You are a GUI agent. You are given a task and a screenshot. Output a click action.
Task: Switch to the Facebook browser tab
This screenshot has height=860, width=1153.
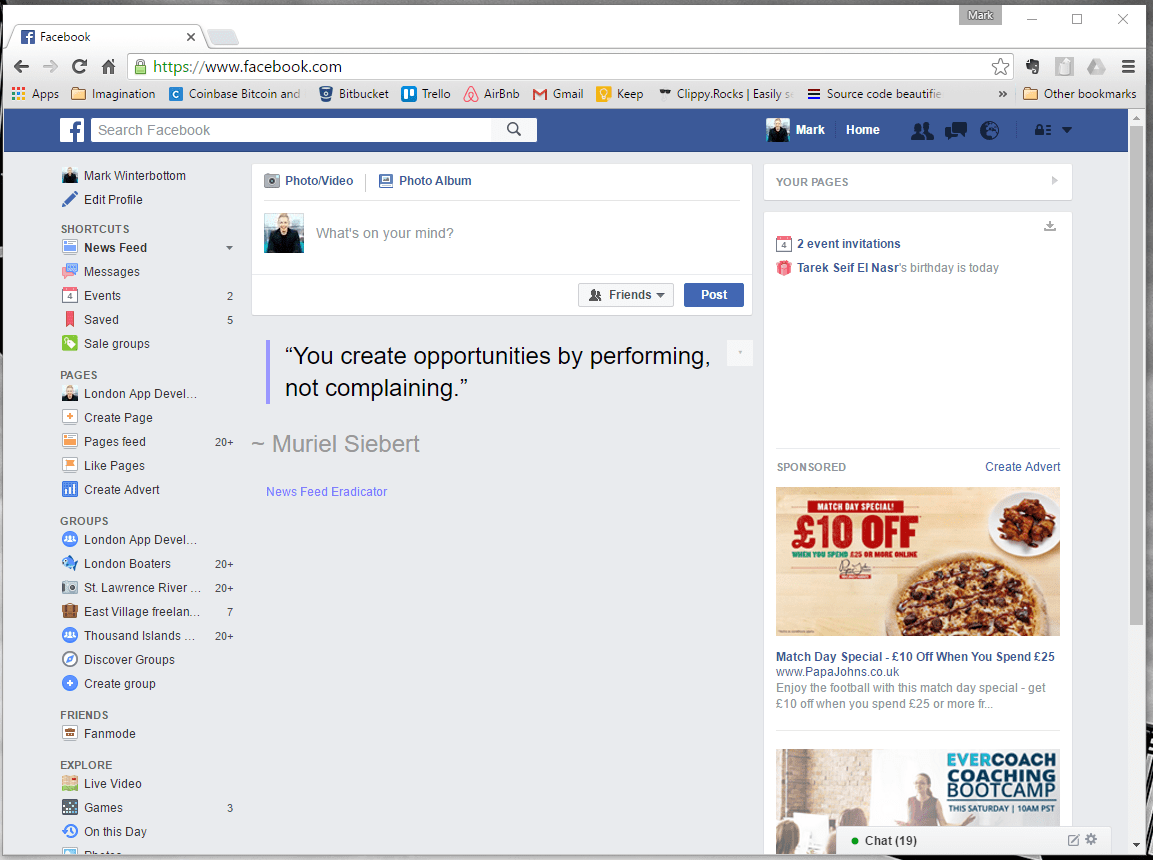pos(106,36)
